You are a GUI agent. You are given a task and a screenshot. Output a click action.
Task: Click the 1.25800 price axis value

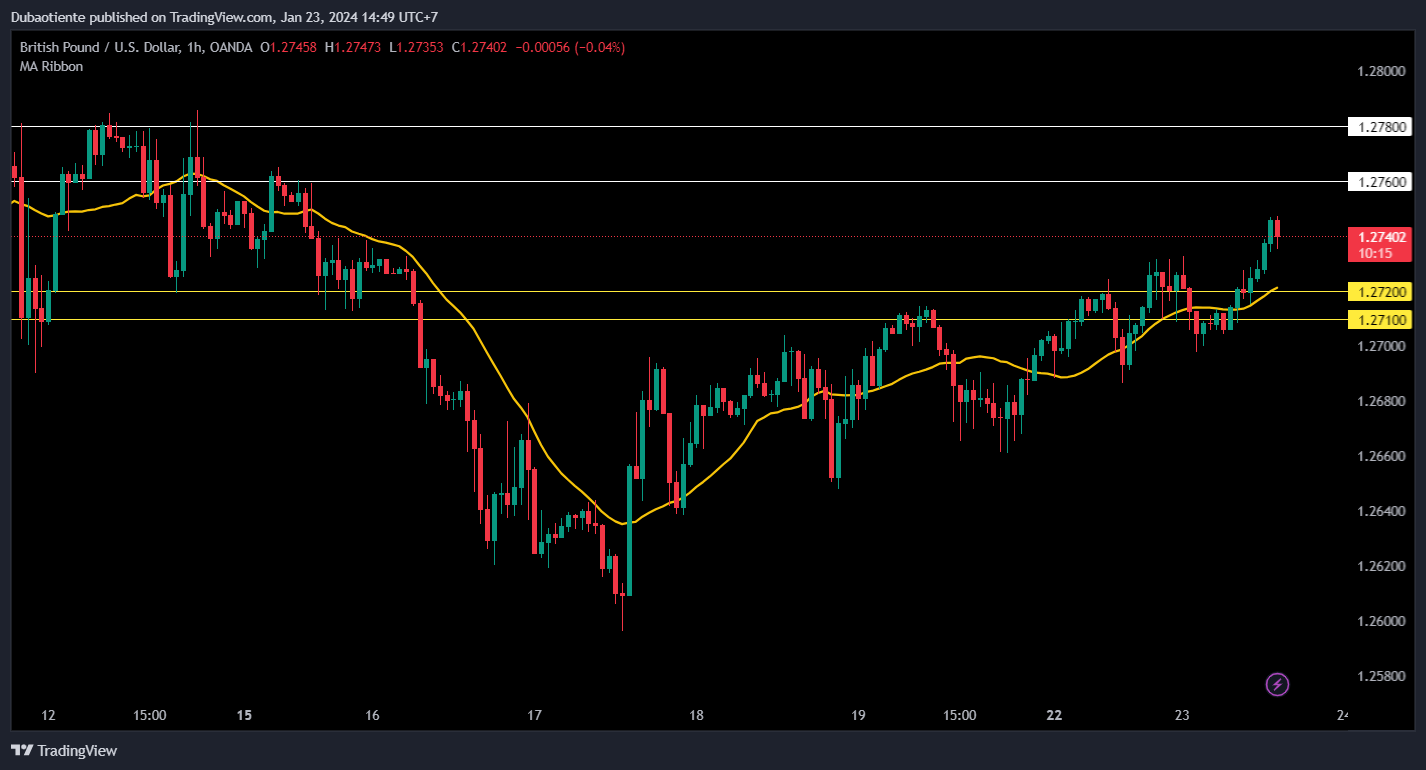coord(1380,677)
